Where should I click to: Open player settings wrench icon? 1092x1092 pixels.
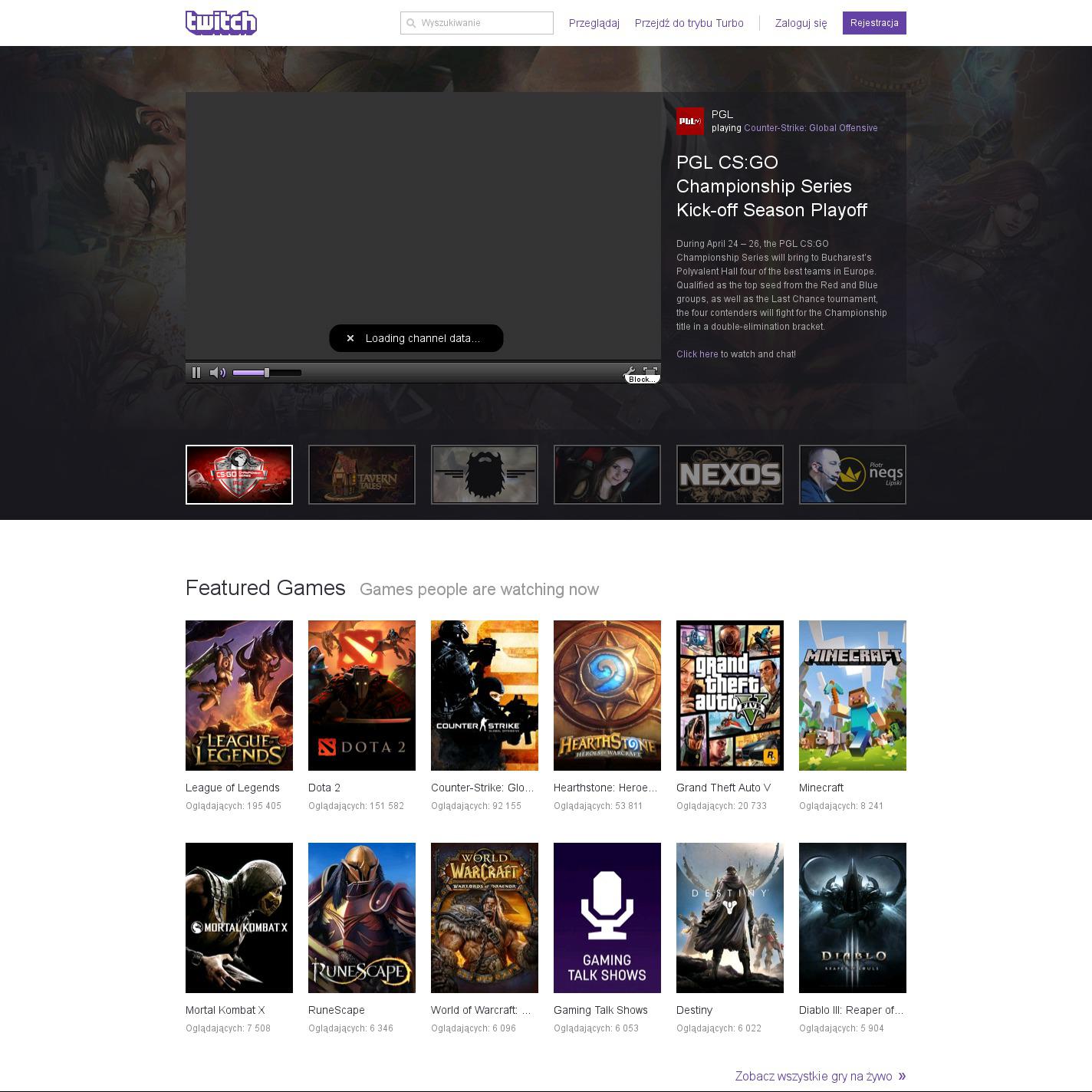(630, 371)
